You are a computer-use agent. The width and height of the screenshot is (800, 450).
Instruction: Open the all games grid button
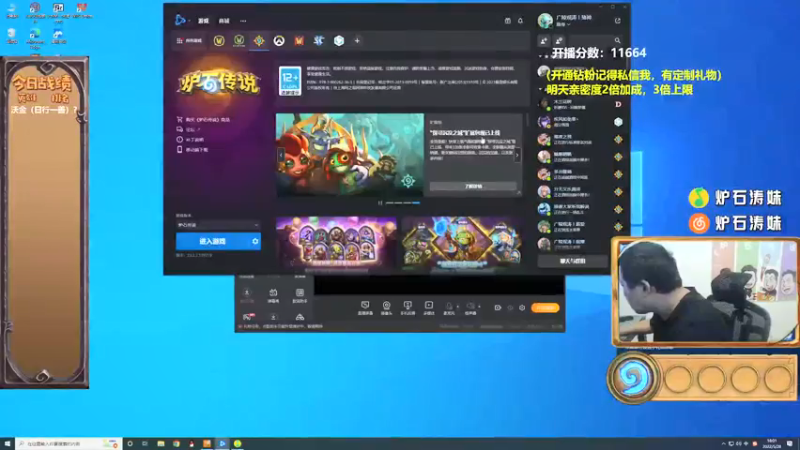point(189,41)
